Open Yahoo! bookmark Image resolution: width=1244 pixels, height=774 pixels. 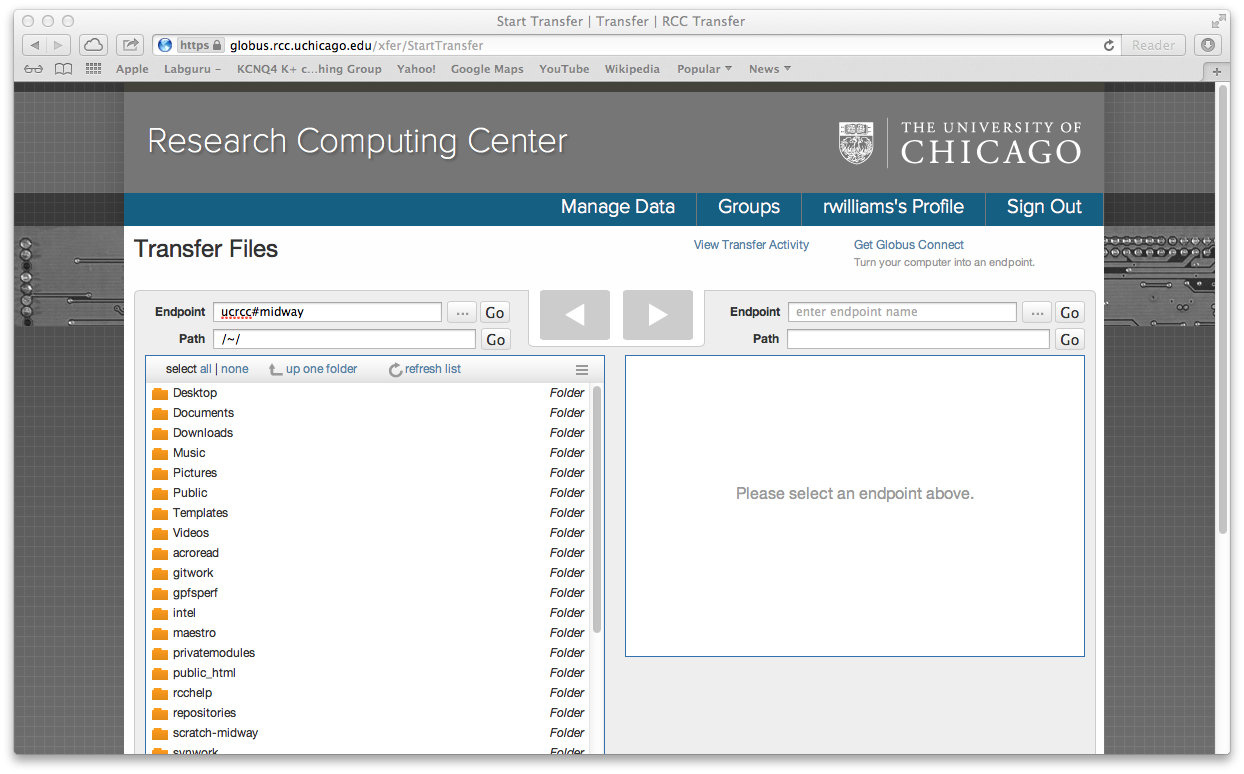tap(416, 69)
